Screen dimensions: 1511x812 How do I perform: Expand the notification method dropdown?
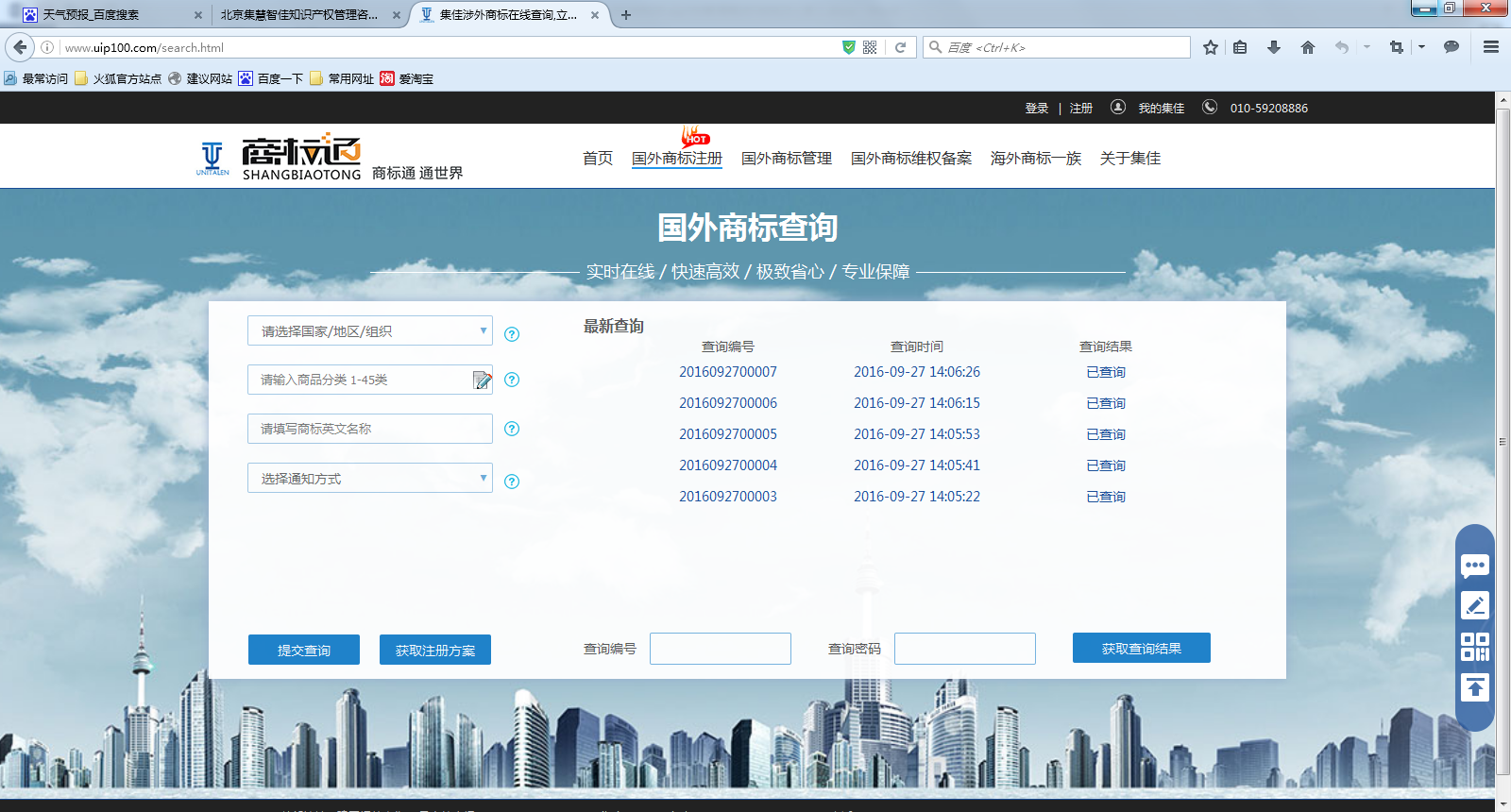tap(370, 479)
